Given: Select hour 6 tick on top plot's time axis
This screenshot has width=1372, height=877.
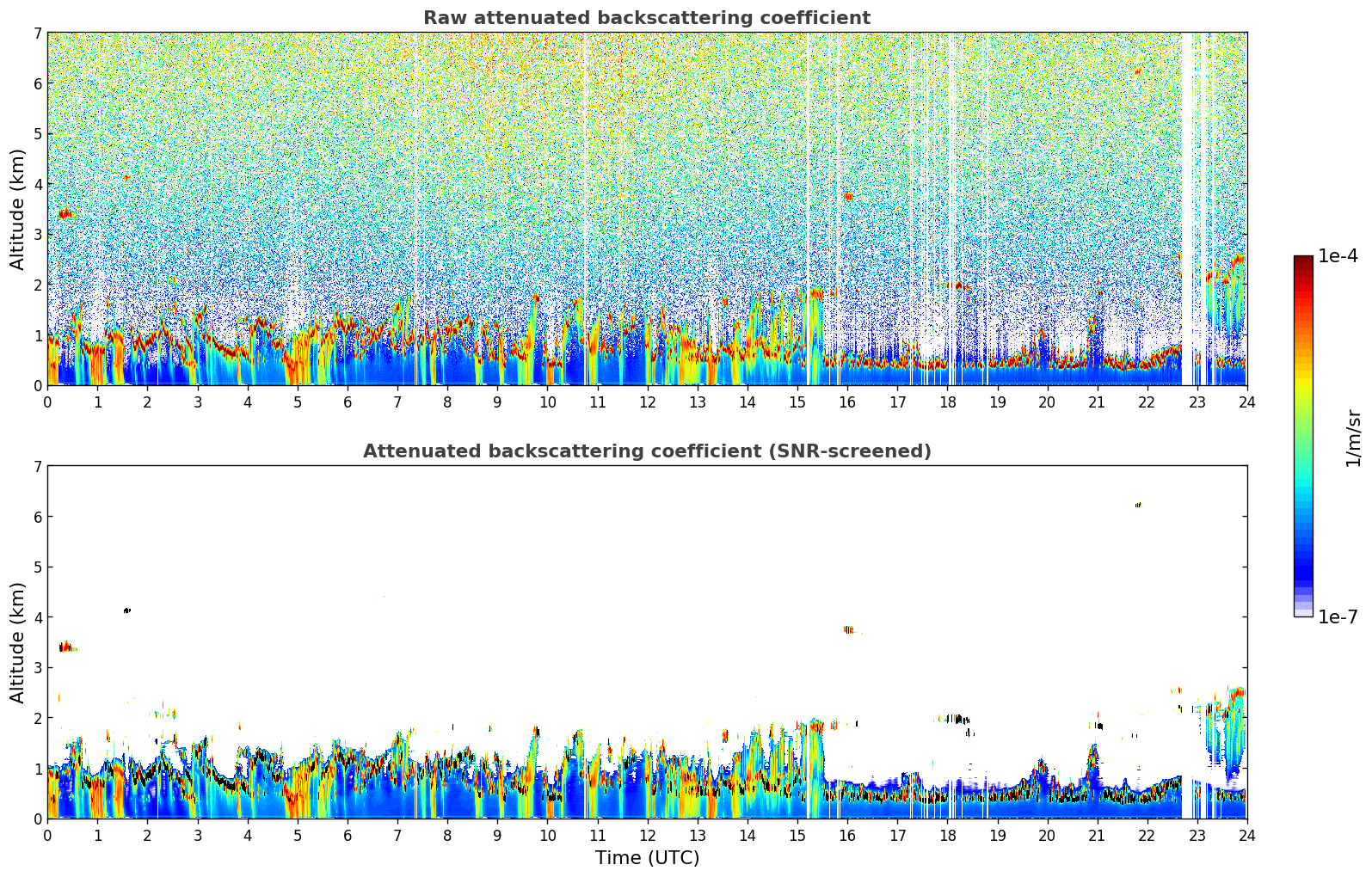Looking at the screenshot, I should [348, 402].
